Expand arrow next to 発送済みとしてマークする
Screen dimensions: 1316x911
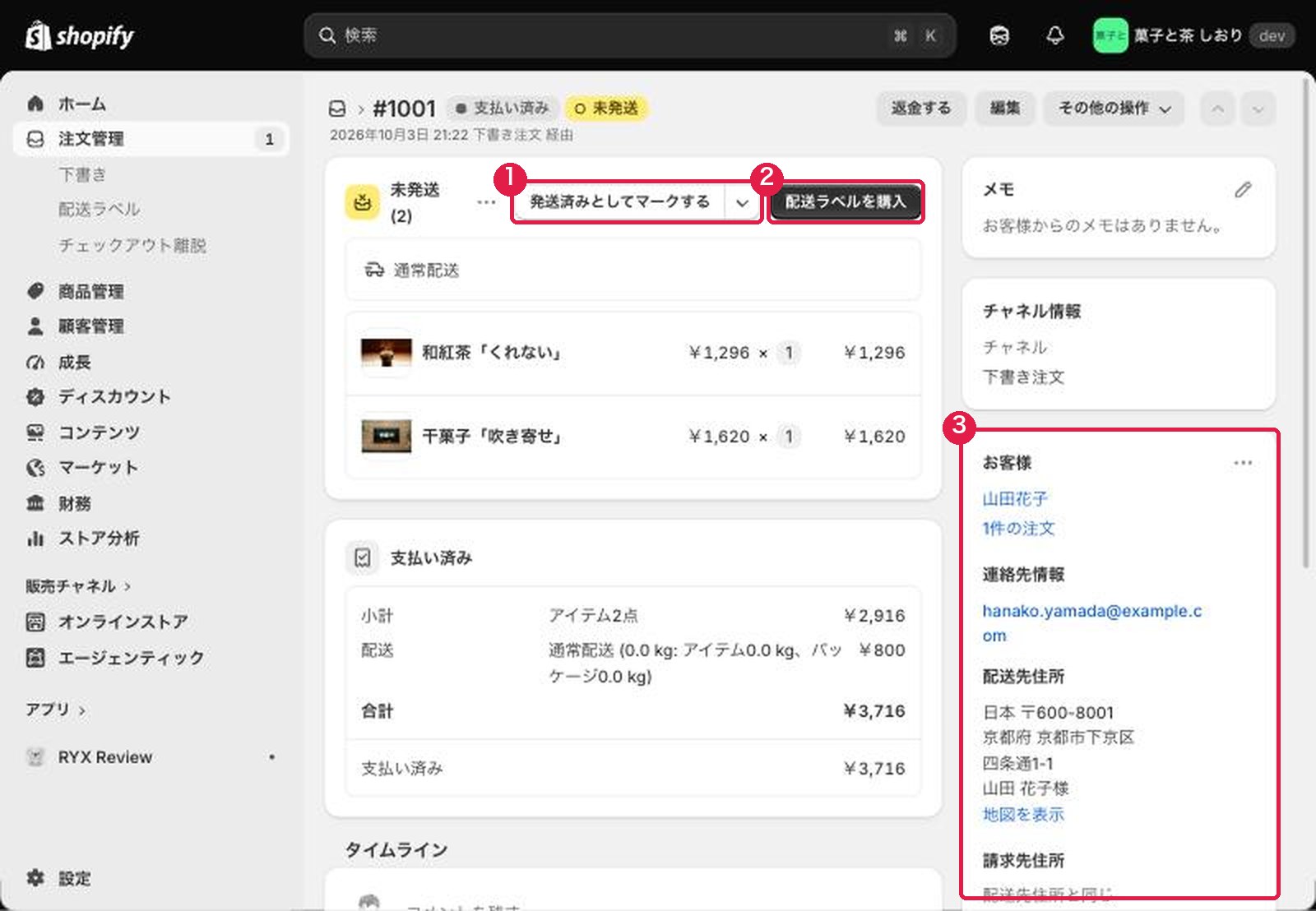point(742,202)
